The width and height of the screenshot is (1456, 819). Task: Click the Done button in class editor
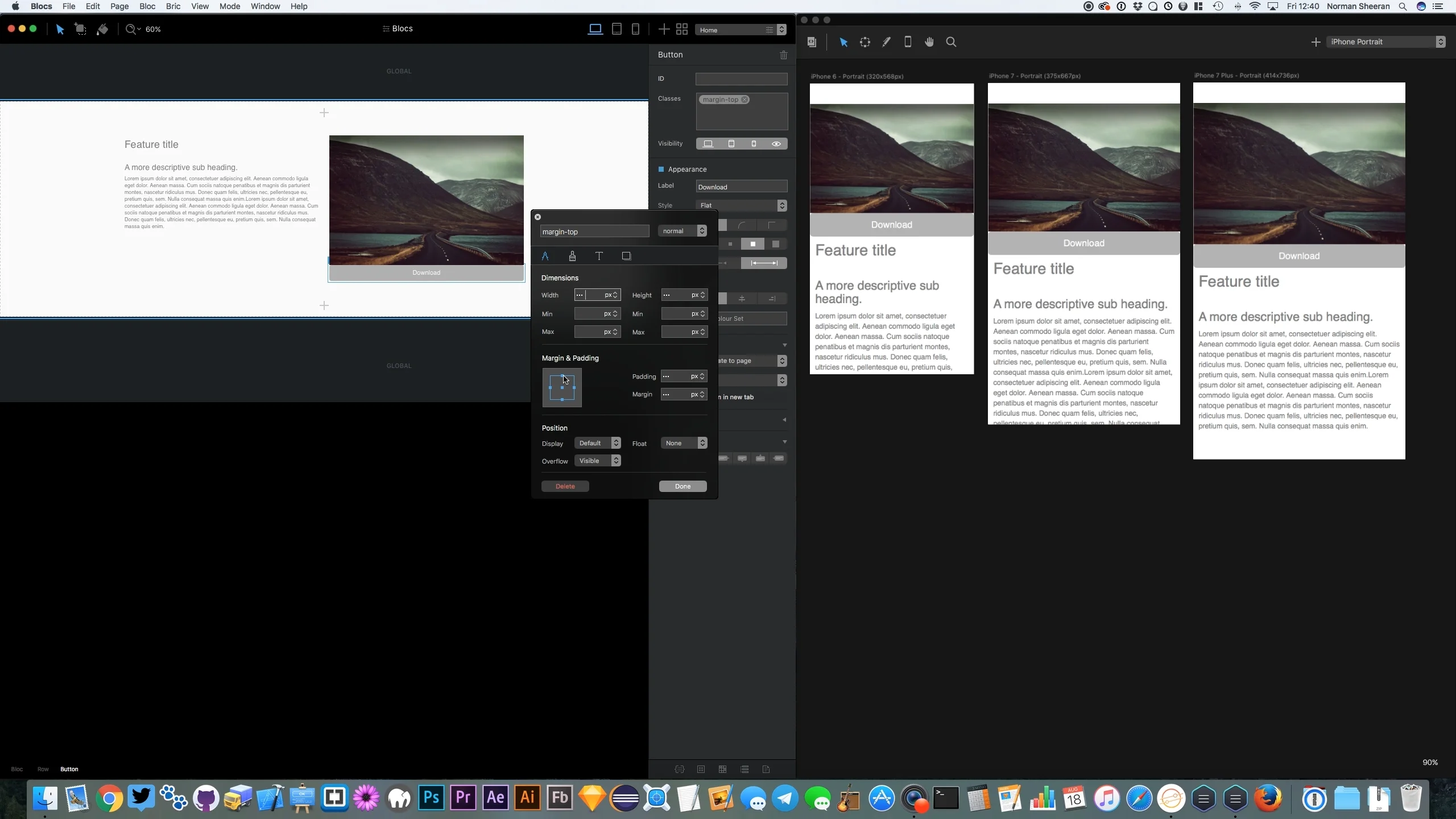click(x=682, y=486)
